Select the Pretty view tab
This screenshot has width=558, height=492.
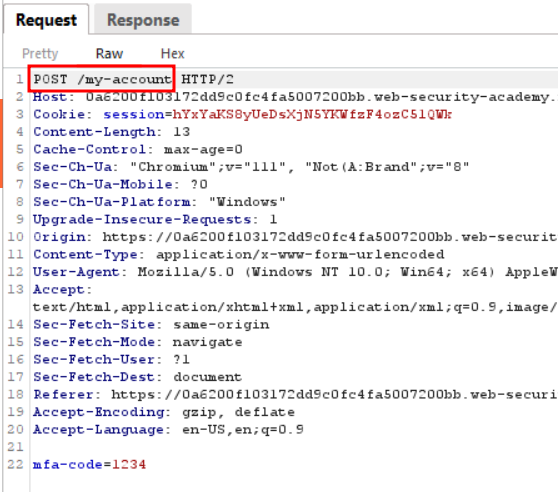[x=40, y=54]
